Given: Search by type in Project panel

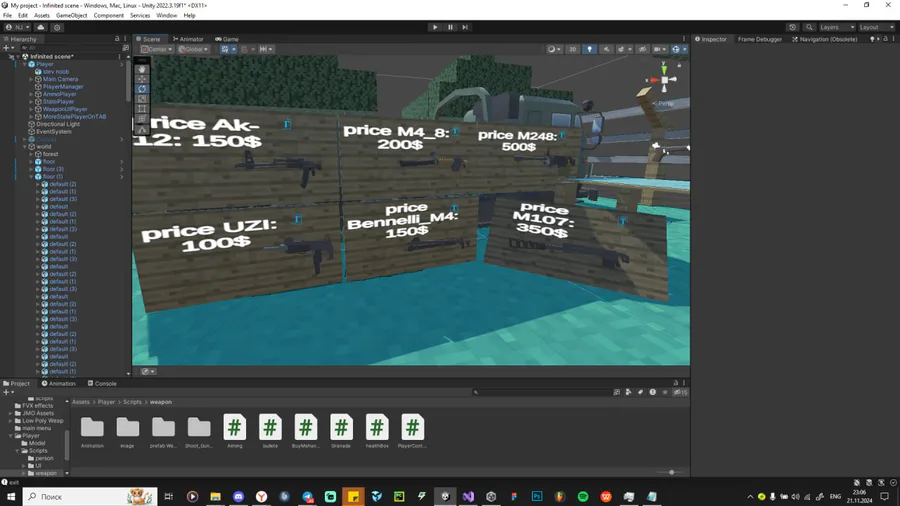Looking at the screenshot, I should 628,392.
